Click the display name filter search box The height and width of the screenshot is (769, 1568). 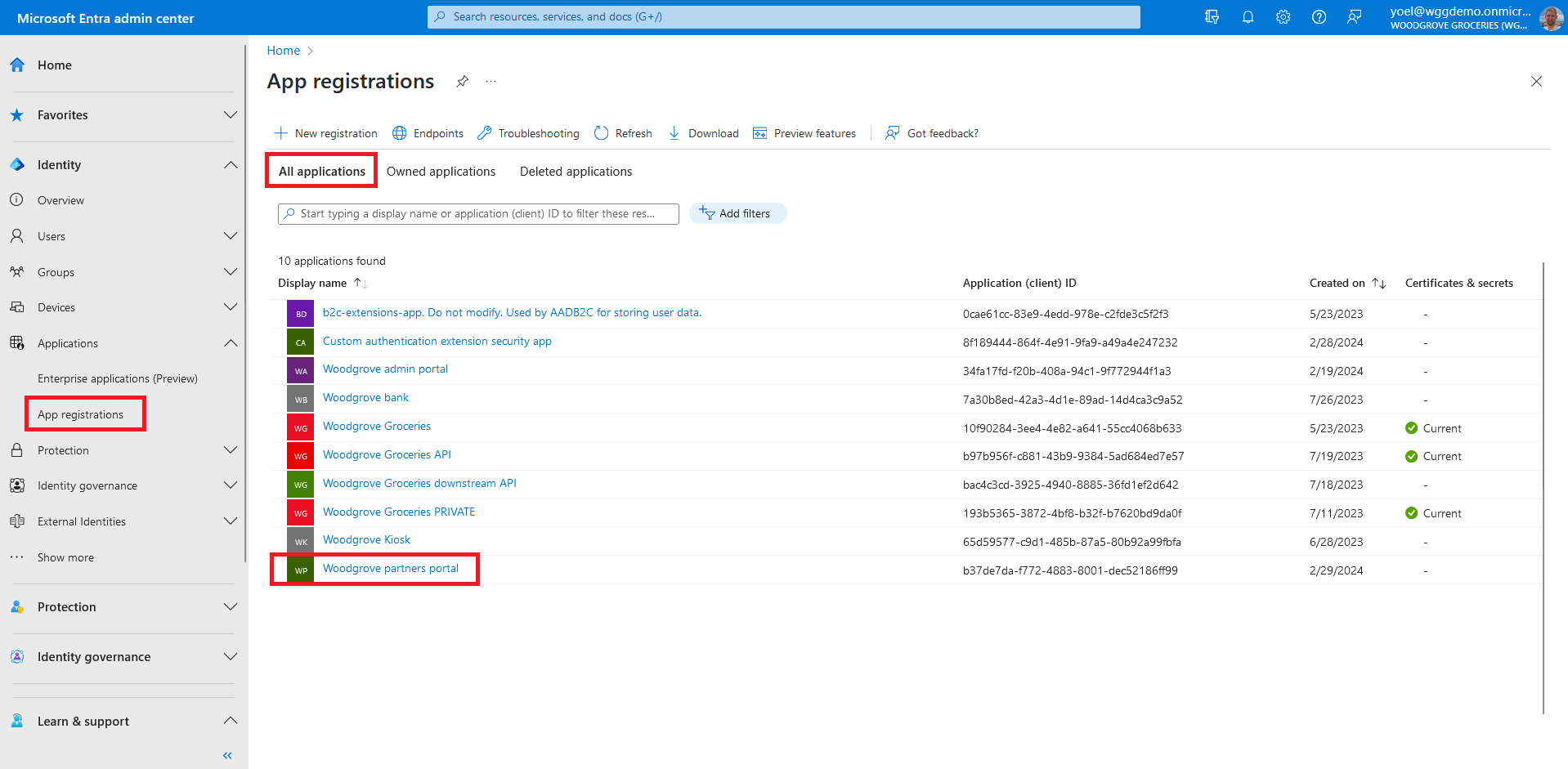pos(478,214)
